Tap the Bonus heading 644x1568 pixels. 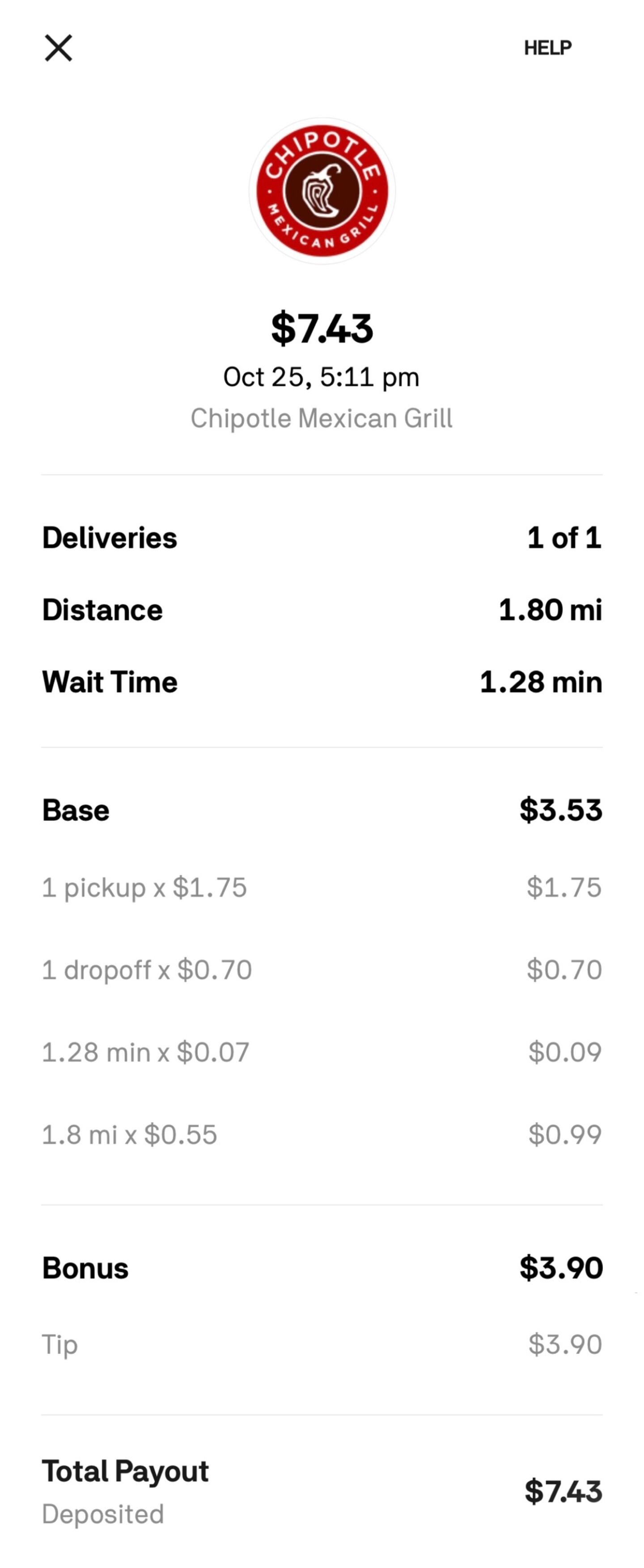point(85,1269)
